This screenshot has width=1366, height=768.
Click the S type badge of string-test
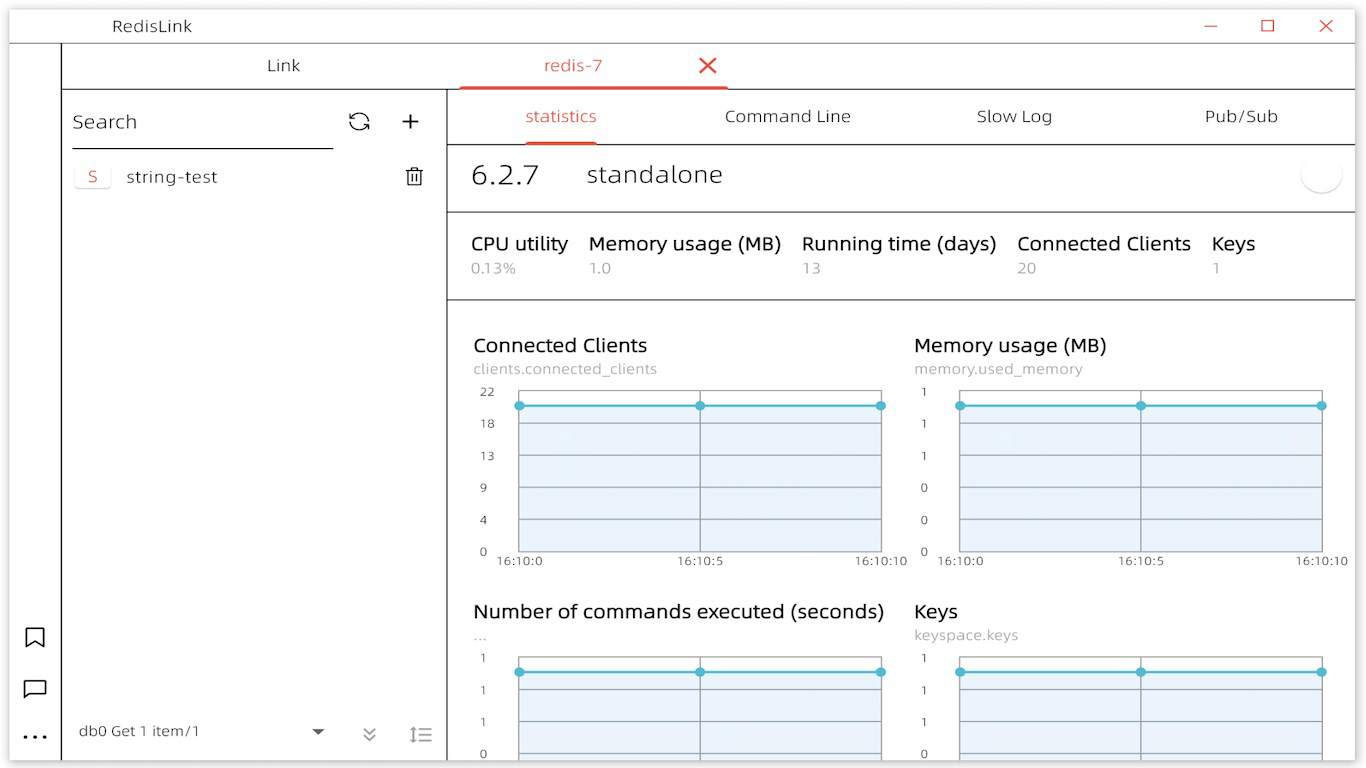(x=93, y=177)
